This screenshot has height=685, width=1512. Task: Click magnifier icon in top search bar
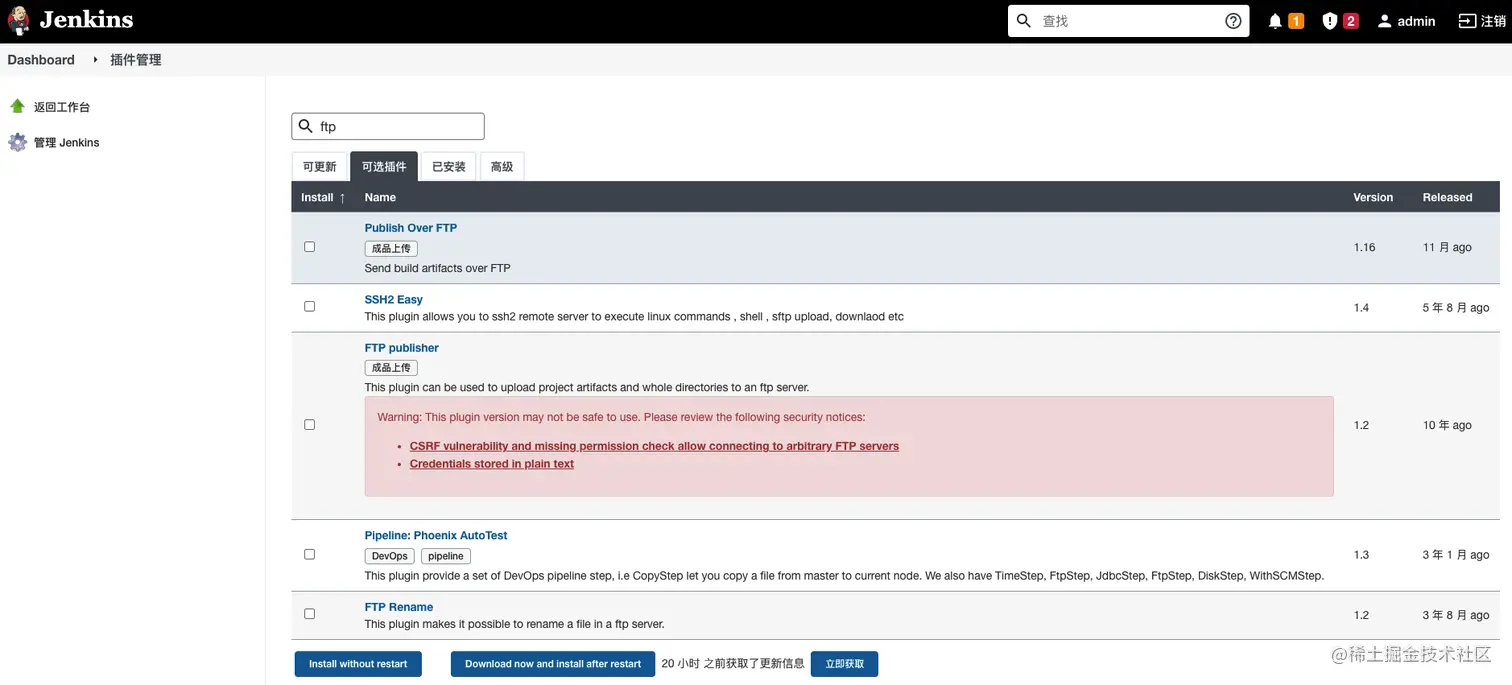tap(1024, 21)
